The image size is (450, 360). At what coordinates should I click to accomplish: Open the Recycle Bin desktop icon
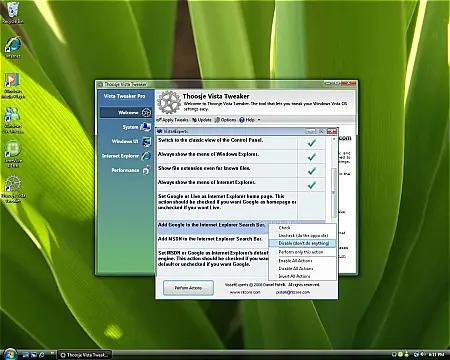(13, 13)
